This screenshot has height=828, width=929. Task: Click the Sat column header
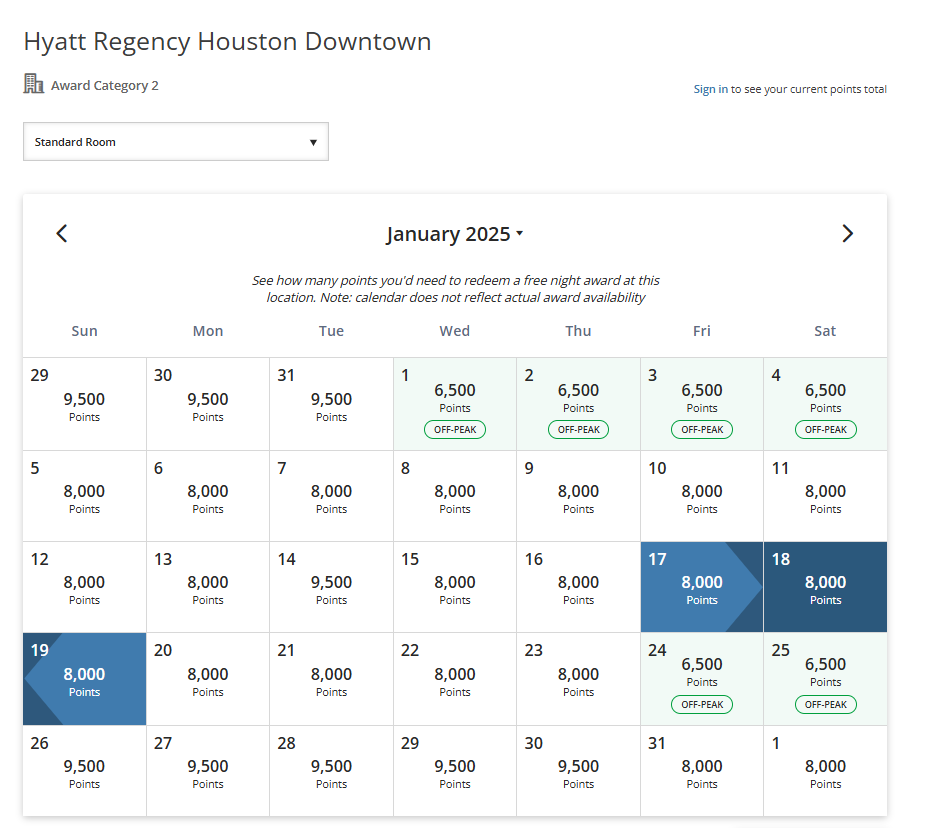click(825, 331)
